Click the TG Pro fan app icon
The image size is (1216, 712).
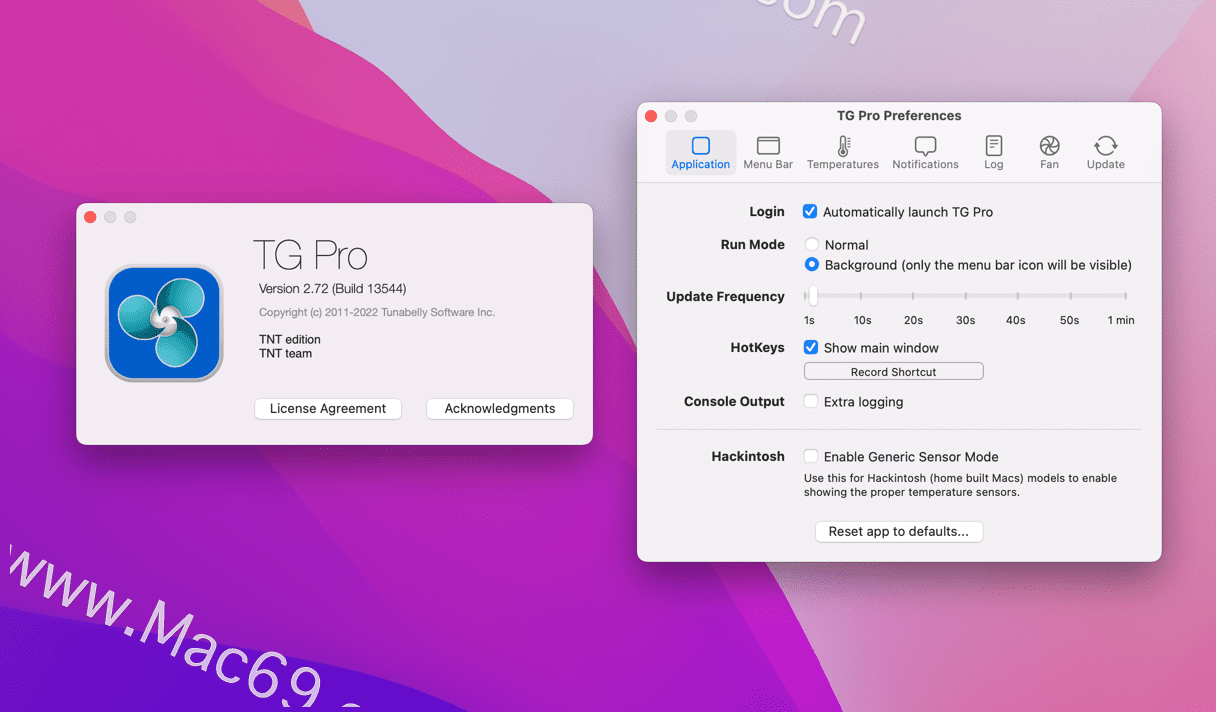[164, 323]
